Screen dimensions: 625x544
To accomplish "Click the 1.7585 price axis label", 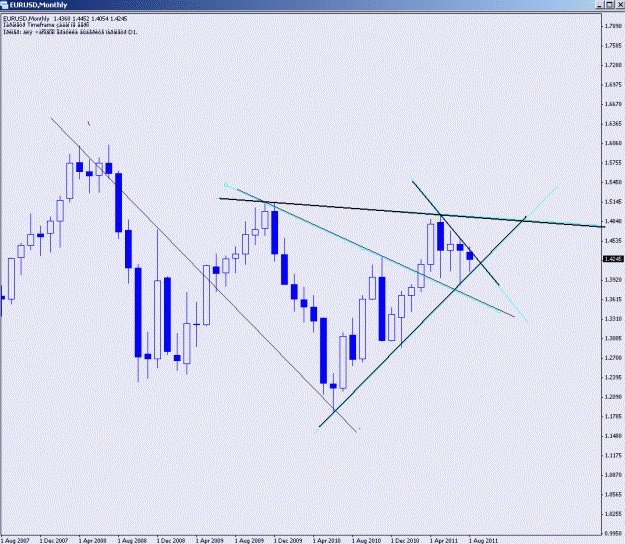I will (x=614, y=45).
